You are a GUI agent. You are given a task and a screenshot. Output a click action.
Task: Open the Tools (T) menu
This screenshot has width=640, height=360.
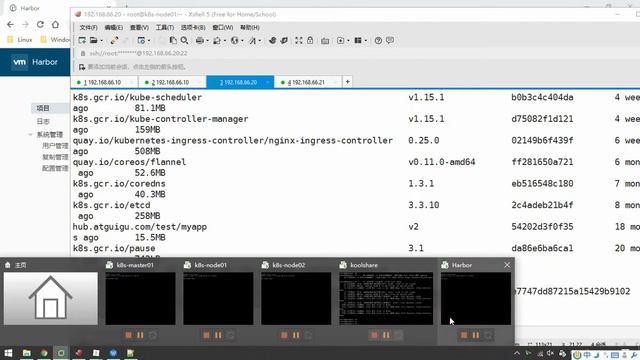tap(164, 27)
